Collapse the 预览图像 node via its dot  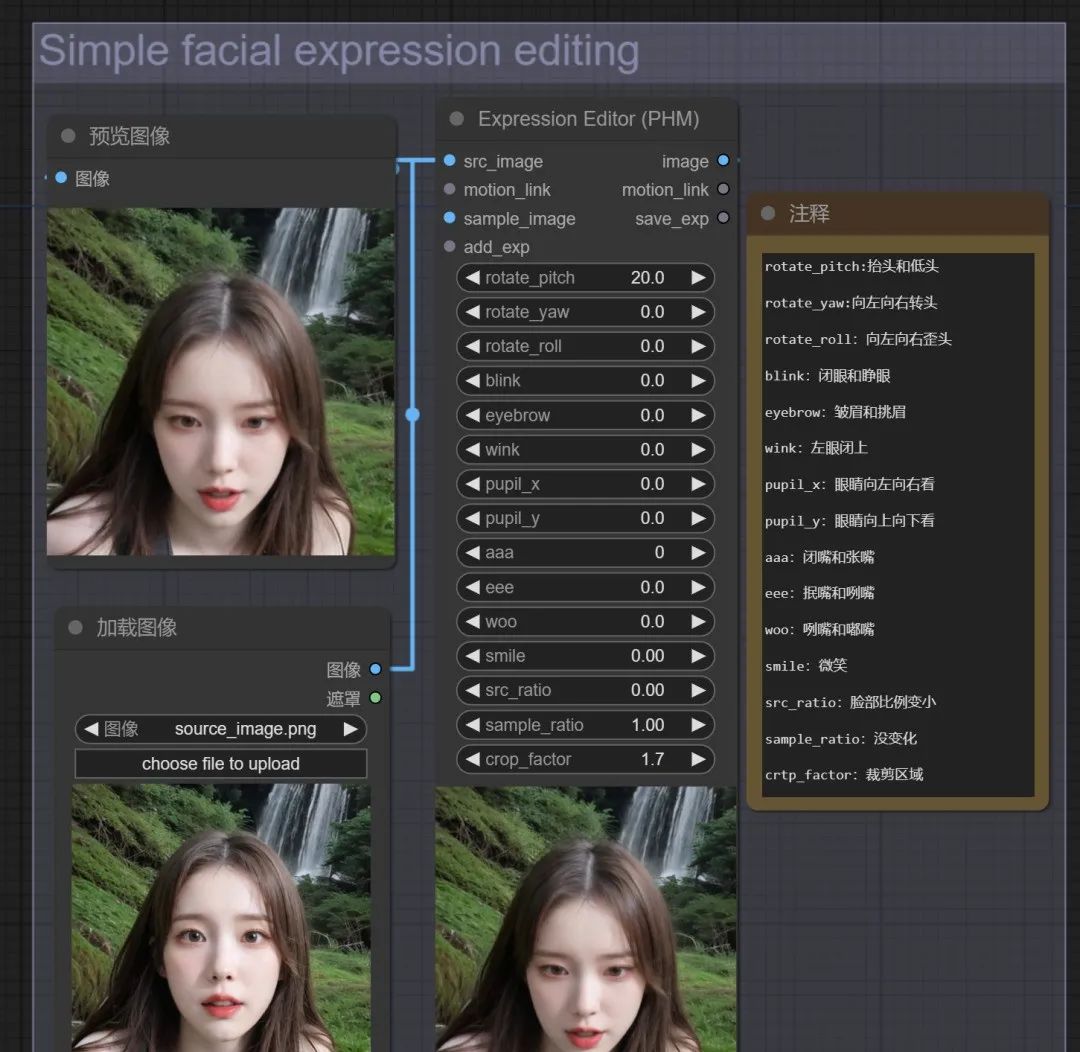tap(68, 136)
